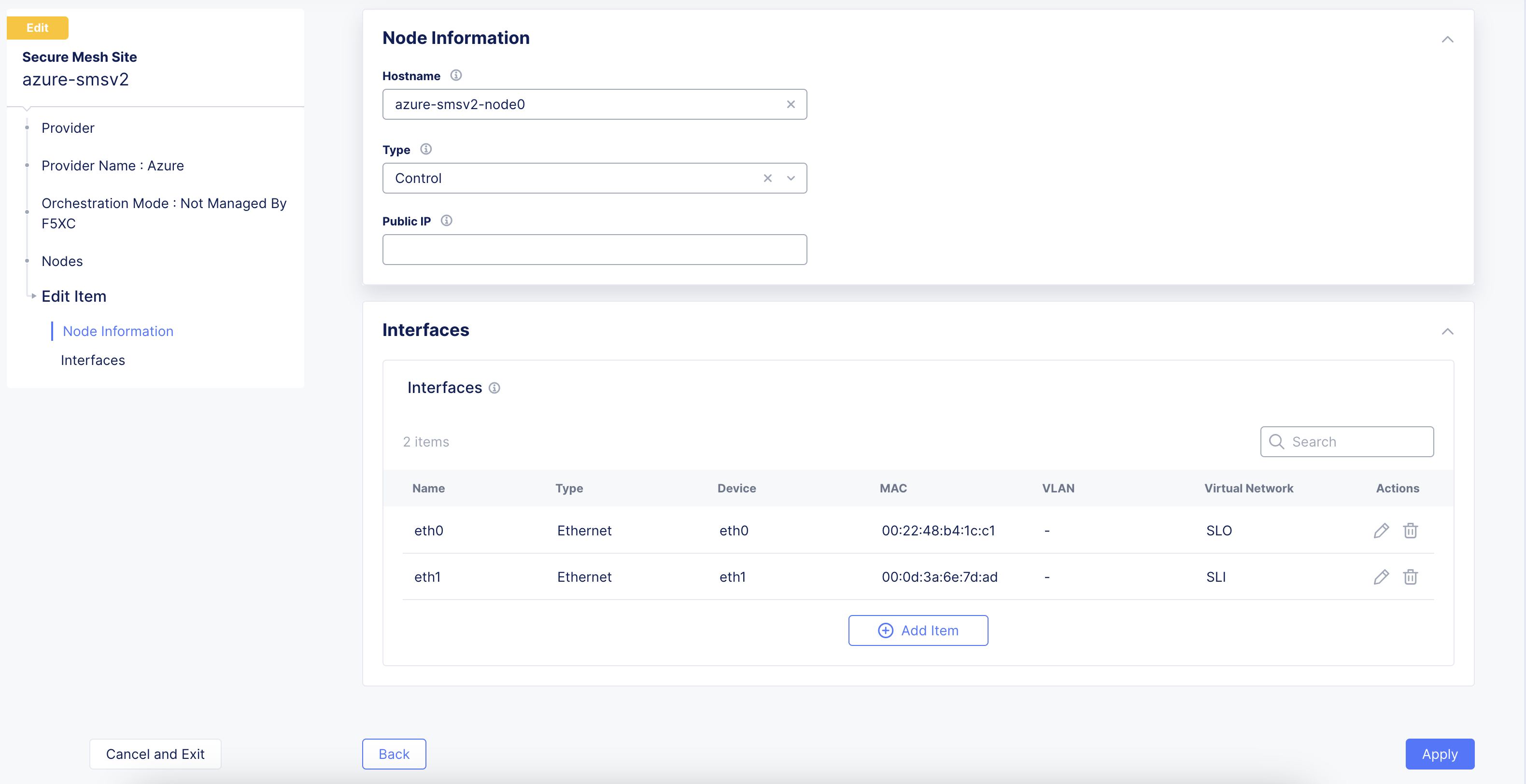1526x784 pixels.
Task: Collapse the Node Information section
Action: click(1448, 40)
